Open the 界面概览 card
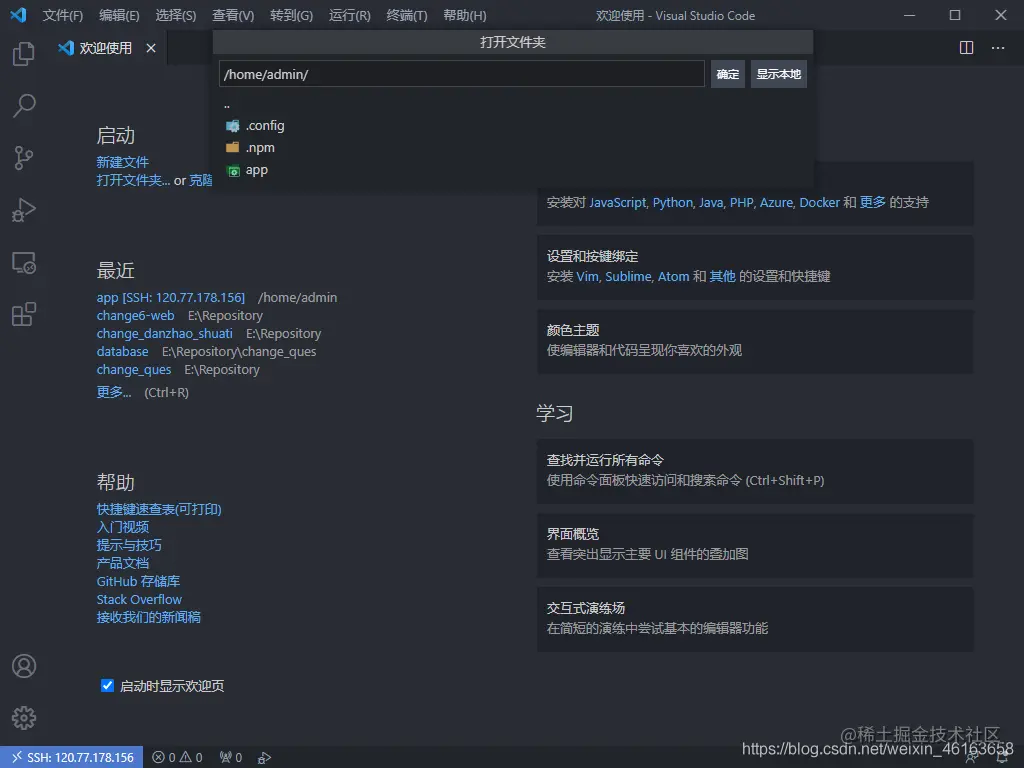 pyautogui.click(x=755, y=545)
